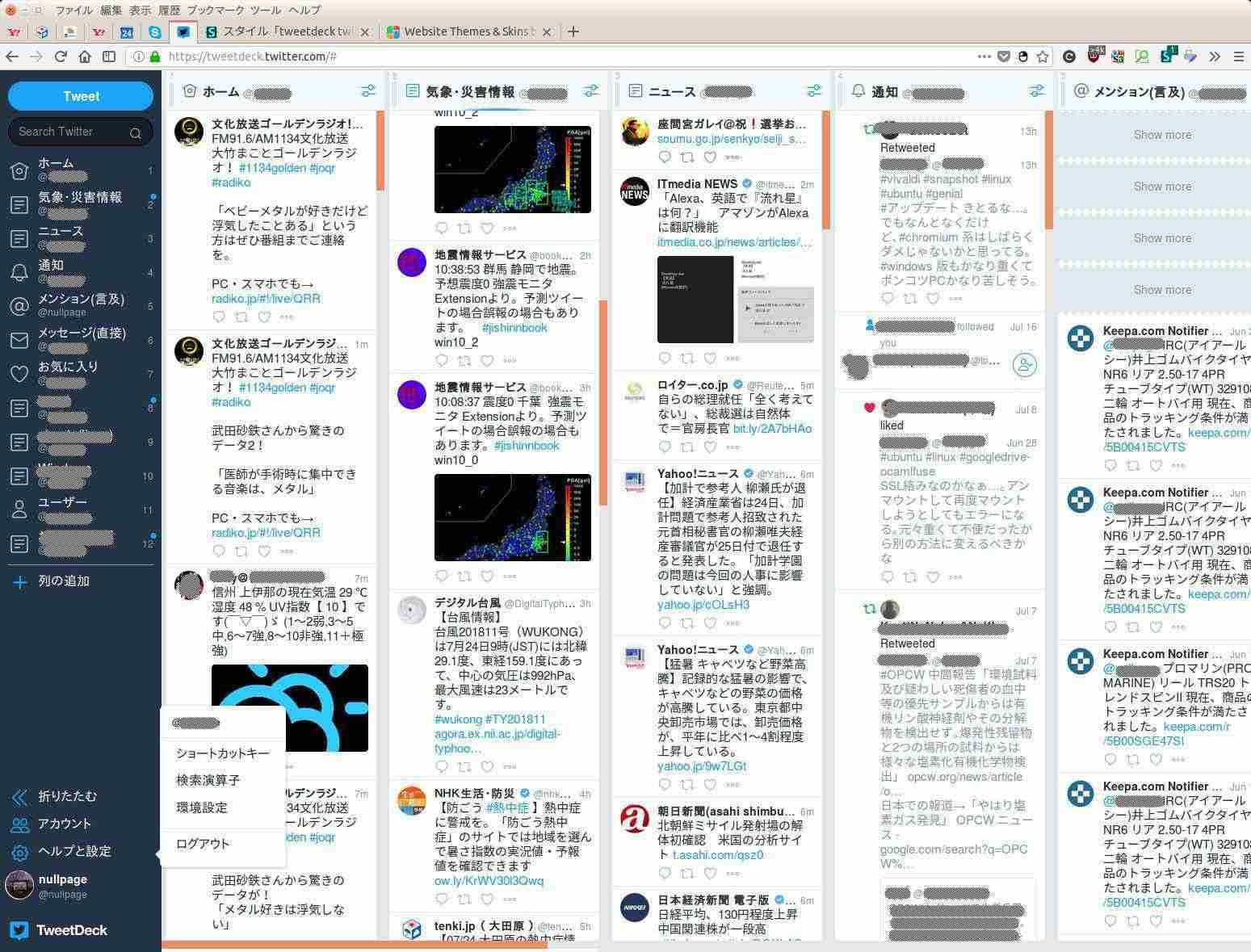
Task: Open ホーム column from sidebar
Action: [81, 170]
